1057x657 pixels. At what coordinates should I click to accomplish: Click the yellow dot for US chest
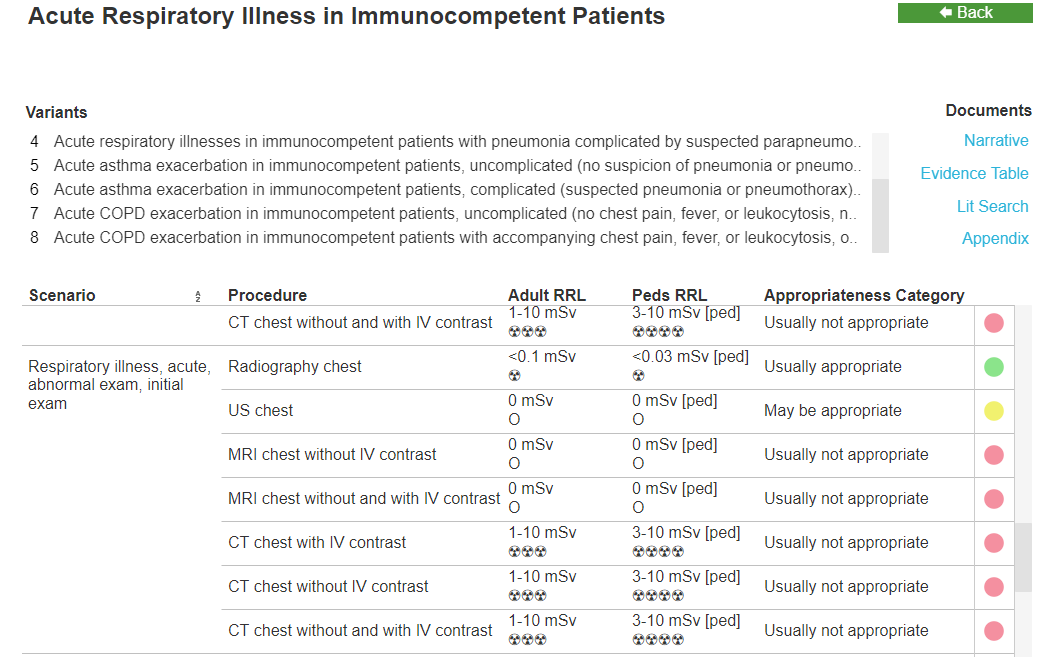tap(994, 411)
